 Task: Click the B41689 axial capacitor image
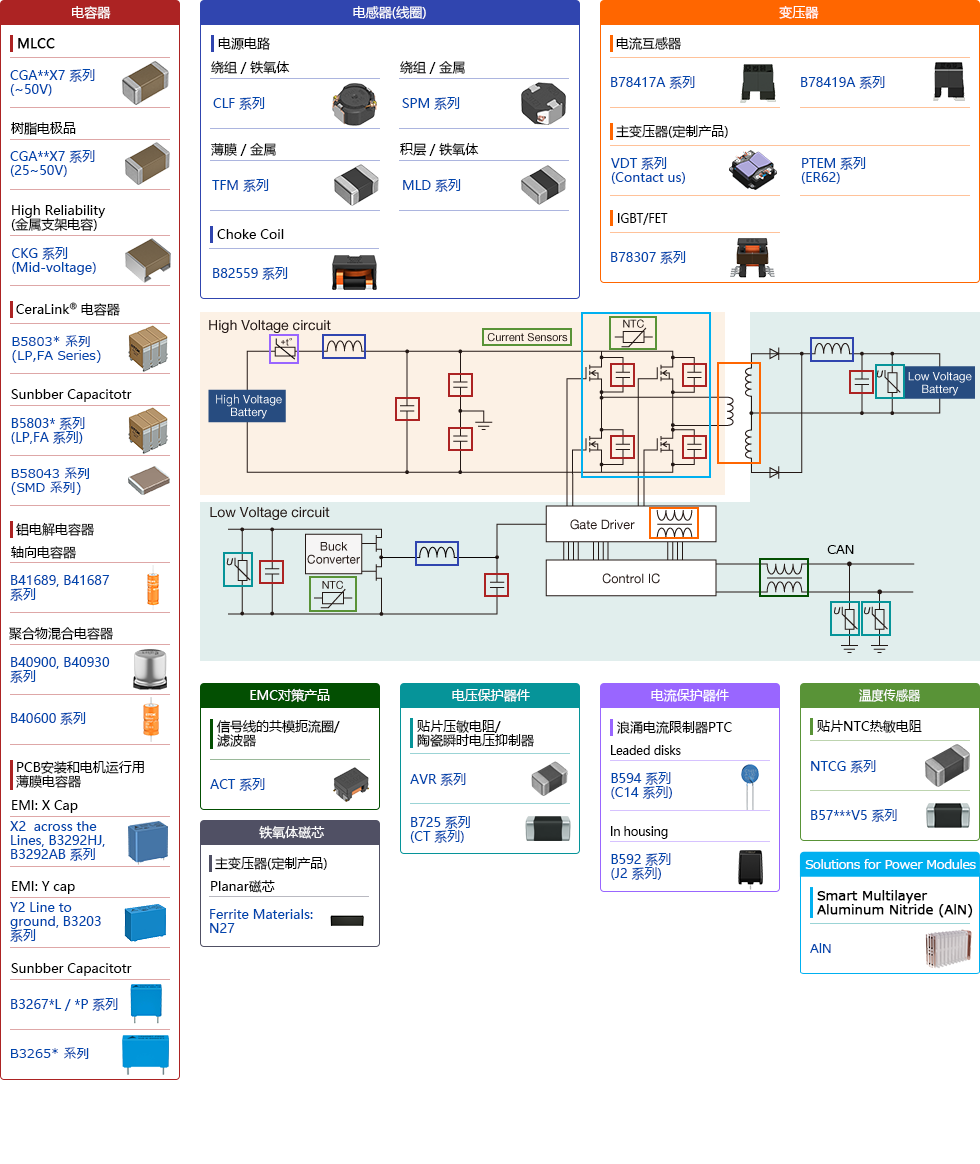pyautogui.click(x=153, y=586)
